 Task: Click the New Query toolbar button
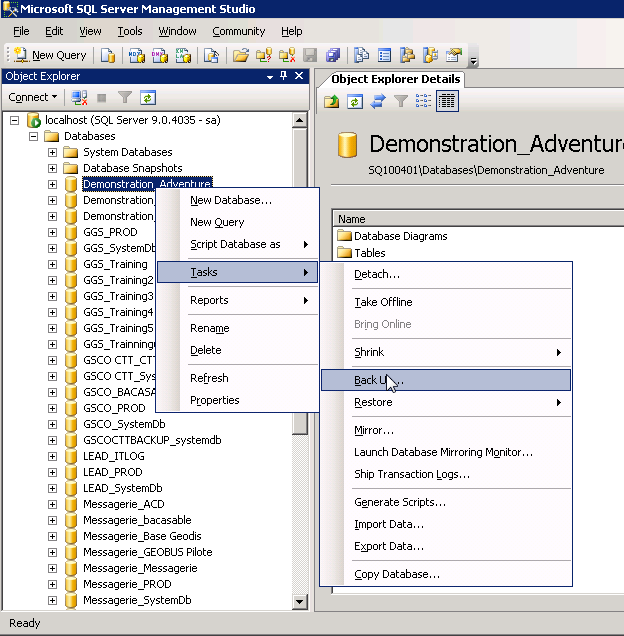[x=50, y=55]
